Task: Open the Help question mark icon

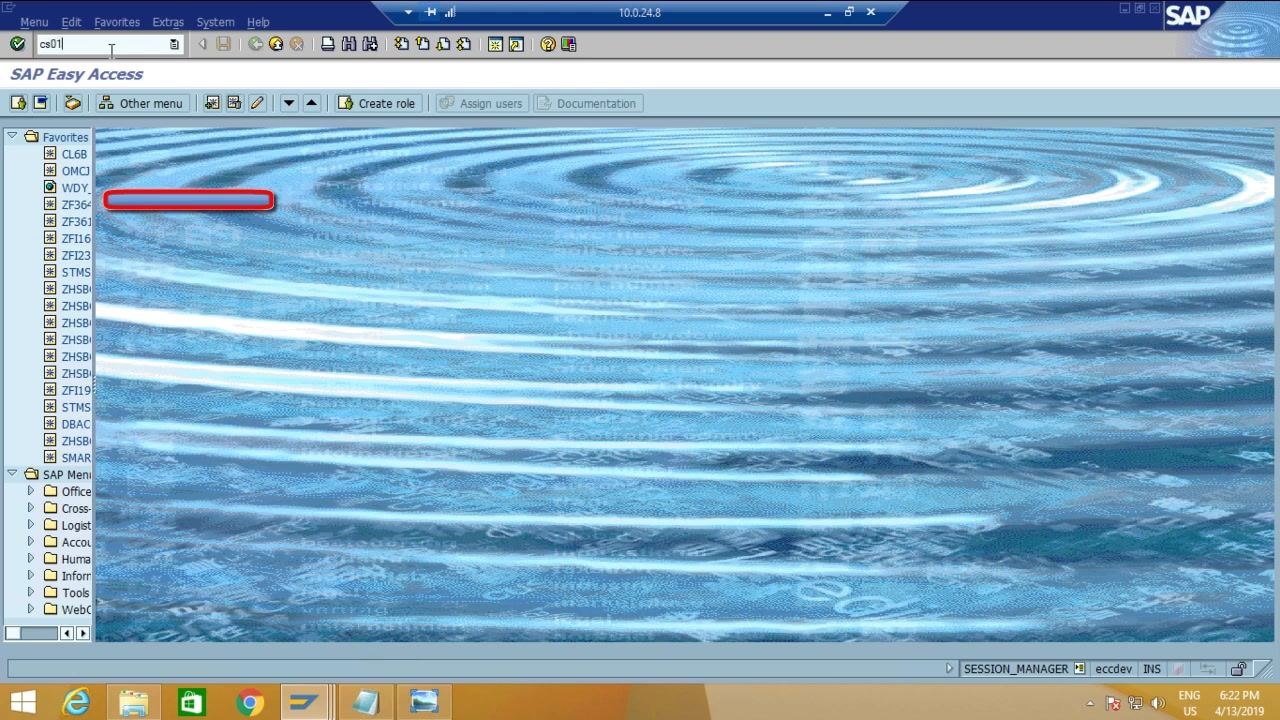Action: [x=548, y=44]
